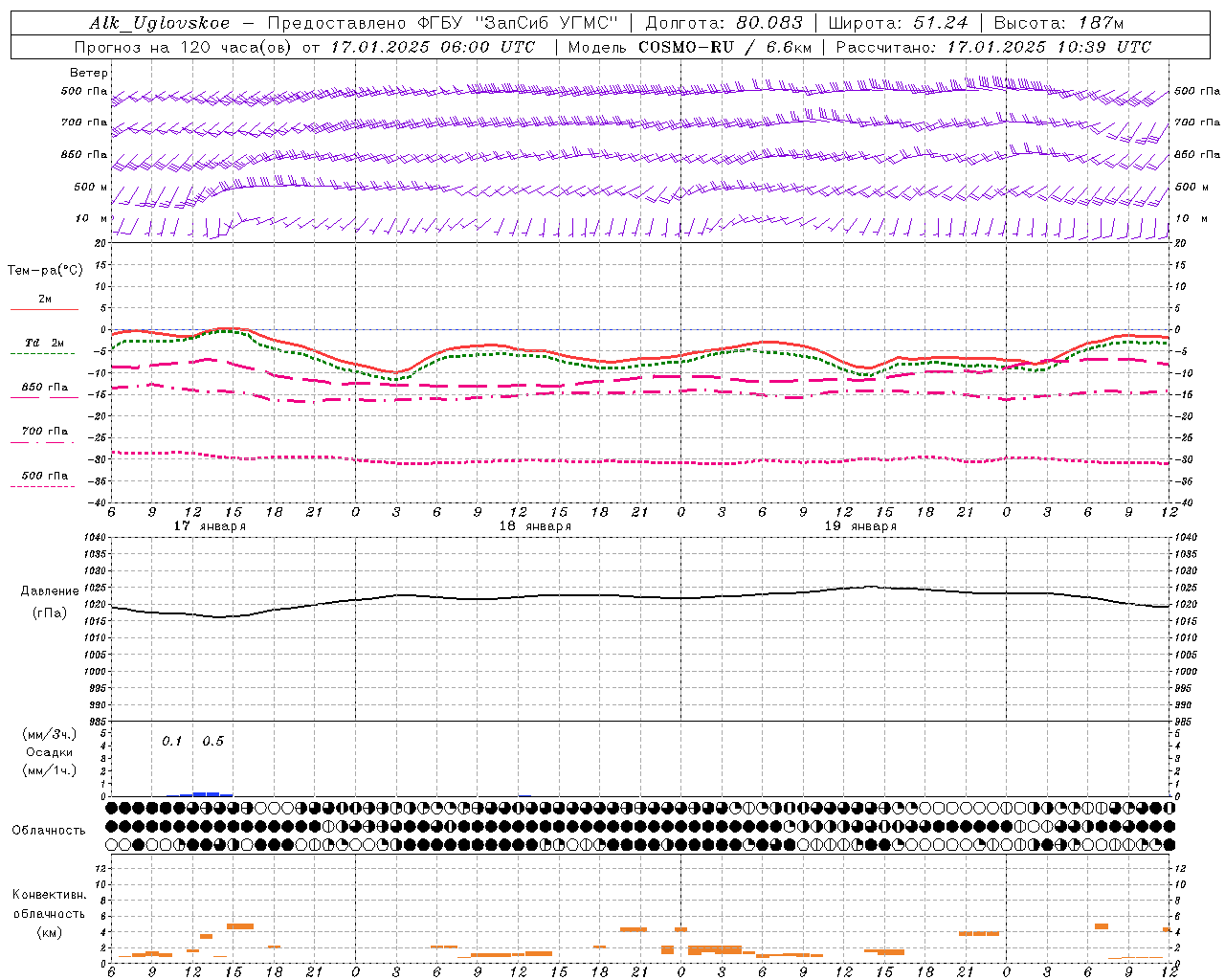Click the (км) unit under convective cloudiness
The width and height of the screenshot is (1225, 980).
click(49, 932)
